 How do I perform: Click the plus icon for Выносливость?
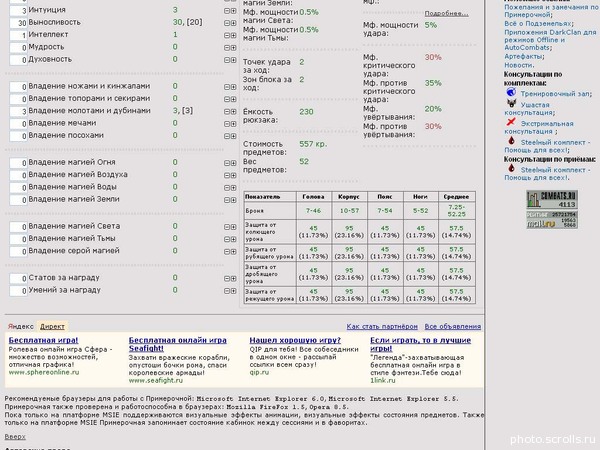pyautogui.click(x=233, y=23)
